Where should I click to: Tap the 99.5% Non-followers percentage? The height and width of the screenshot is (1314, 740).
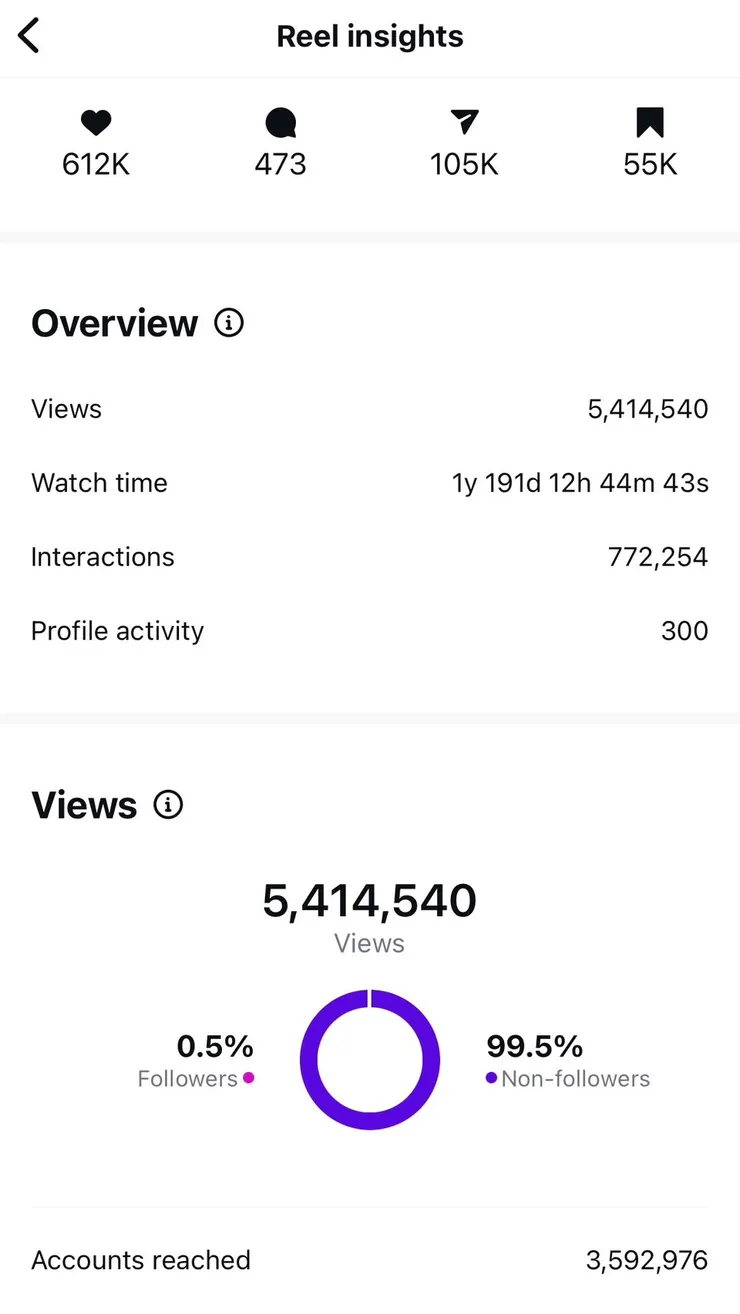pyautogui.click(x=534, y=1046)
